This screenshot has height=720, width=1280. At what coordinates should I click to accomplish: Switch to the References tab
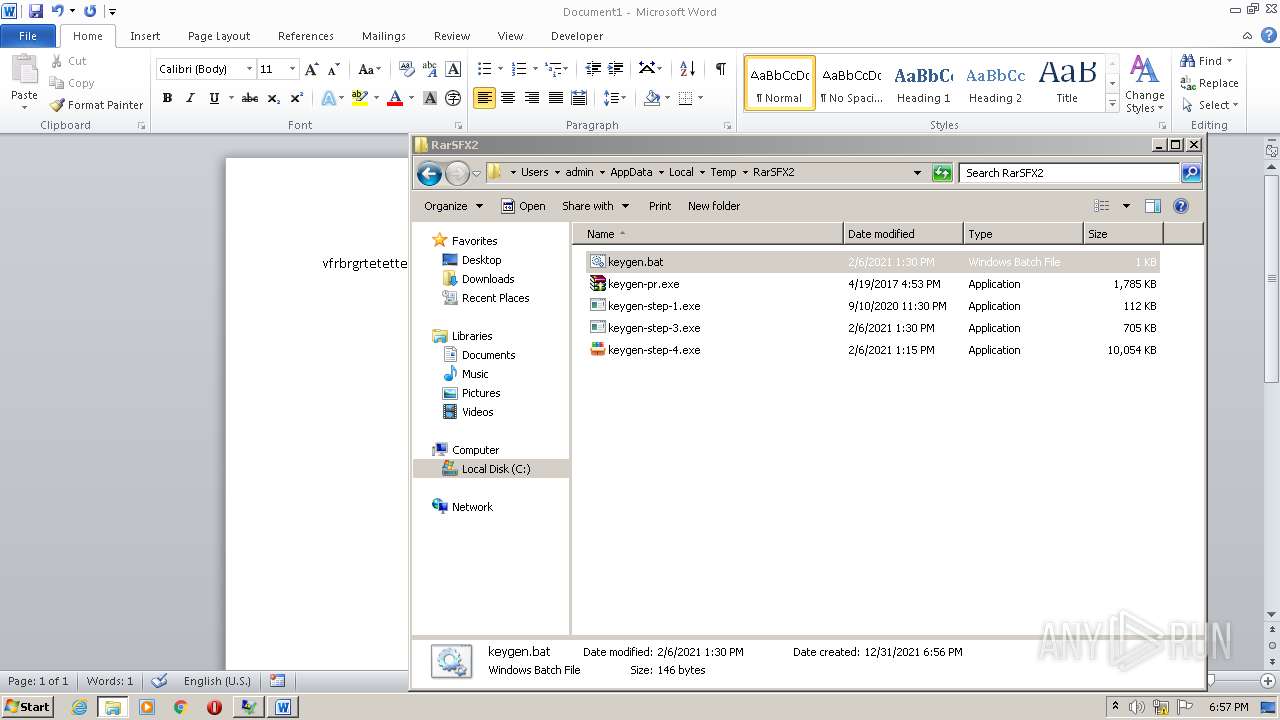point(306,36)
